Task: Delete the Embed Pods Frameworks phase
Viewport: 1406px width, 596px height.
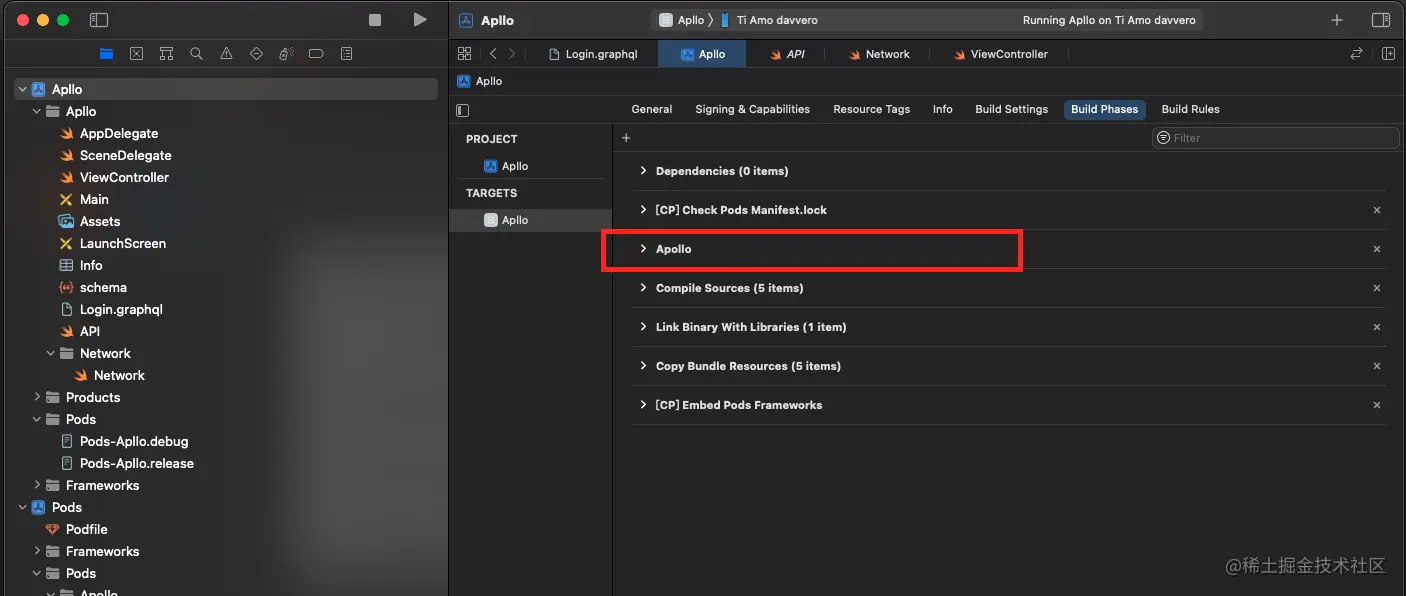Action: coord(1377,405)
